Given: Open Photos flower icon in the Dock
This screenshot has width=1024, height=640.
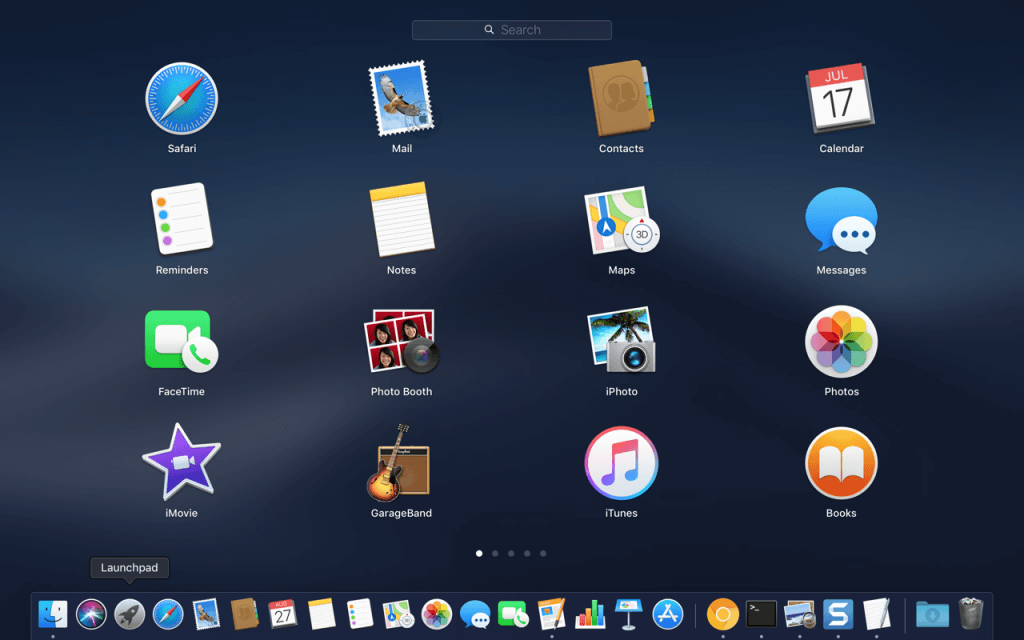Looking at the screenshot, I should (x=437, y=615).
